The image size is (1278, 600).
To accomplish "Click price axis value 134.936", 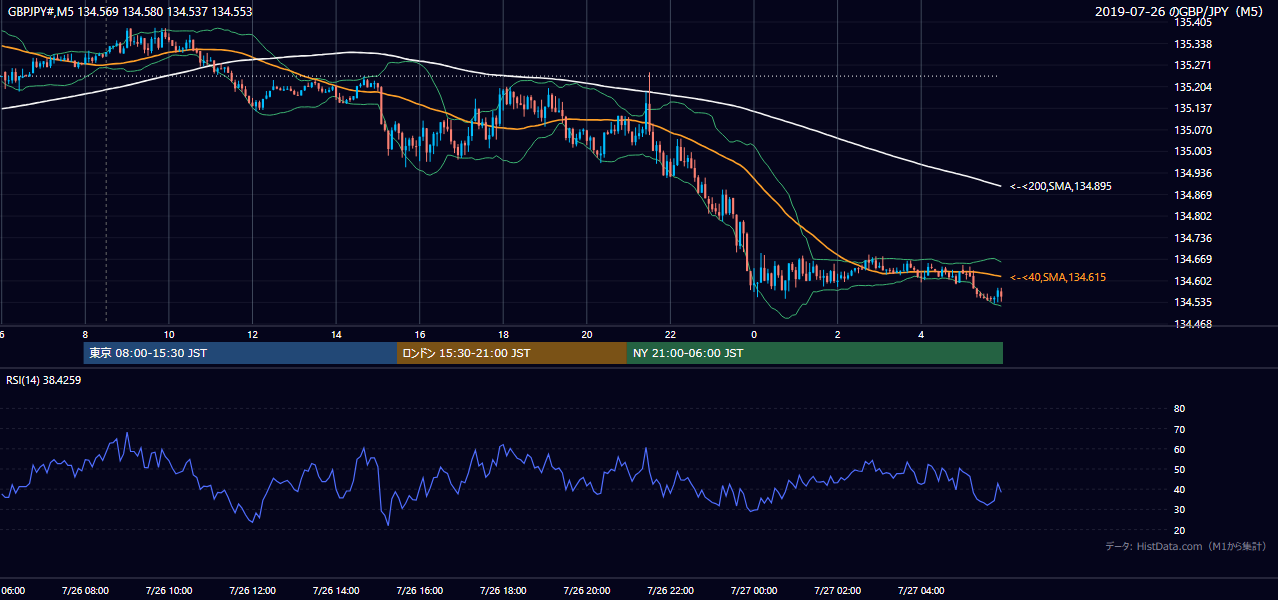I will tap(1193, 173).
